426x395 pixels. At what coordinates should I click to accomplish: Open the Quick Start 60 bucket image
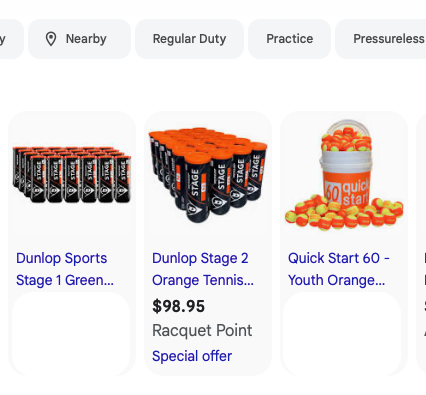344,175
